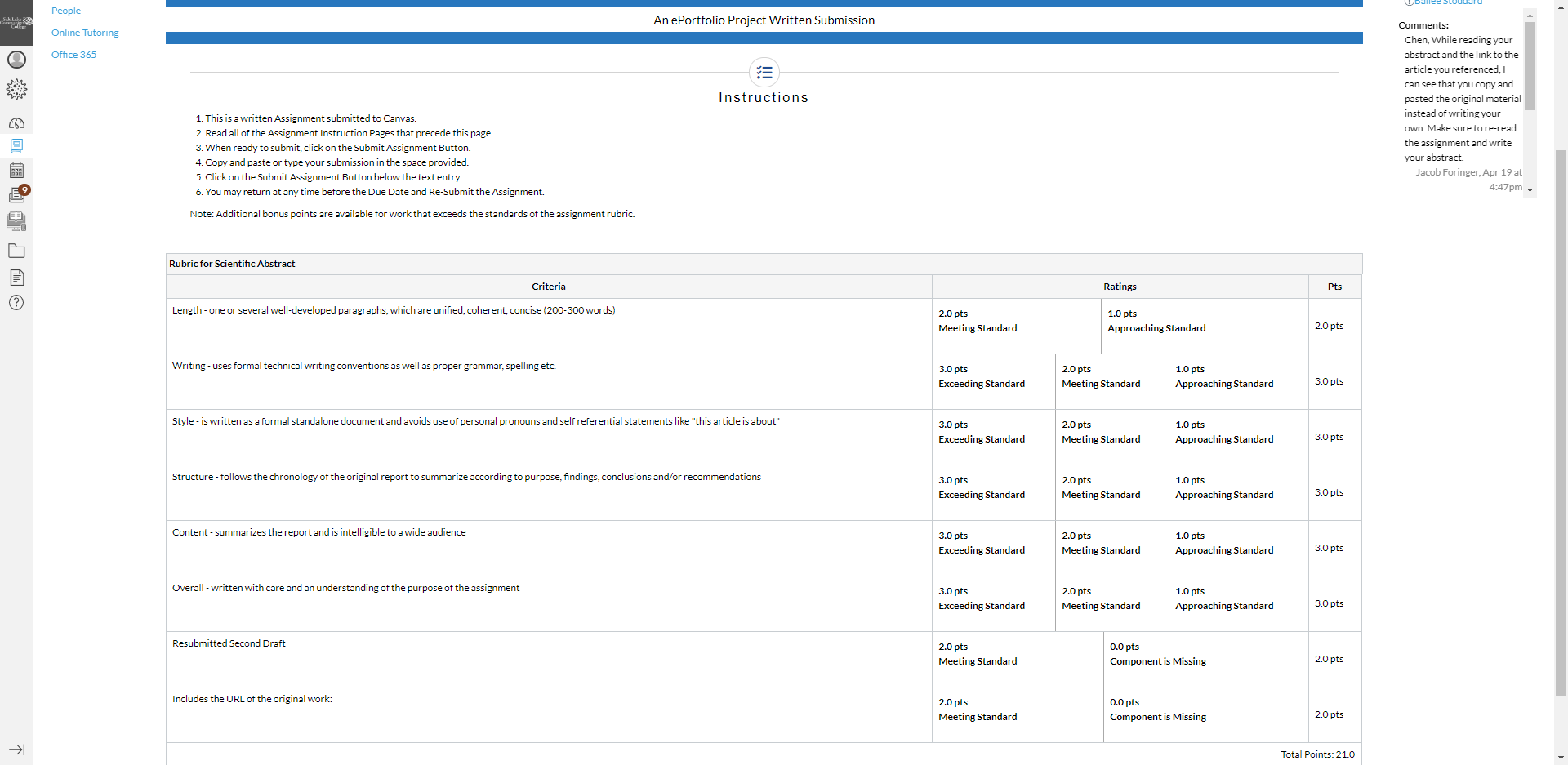Click the Jacob Foringer comment timestamp
This screenshot has height=765, width=1568.
point(1468,180)
